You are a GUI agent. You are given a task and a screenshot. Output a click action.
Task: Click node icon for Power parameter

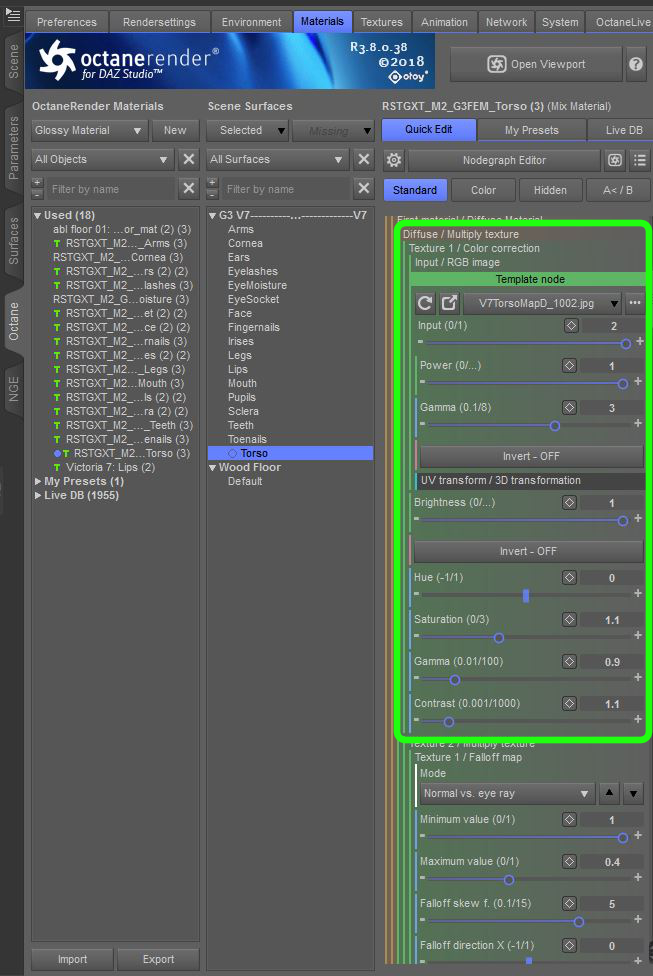[x=569, y=365]
